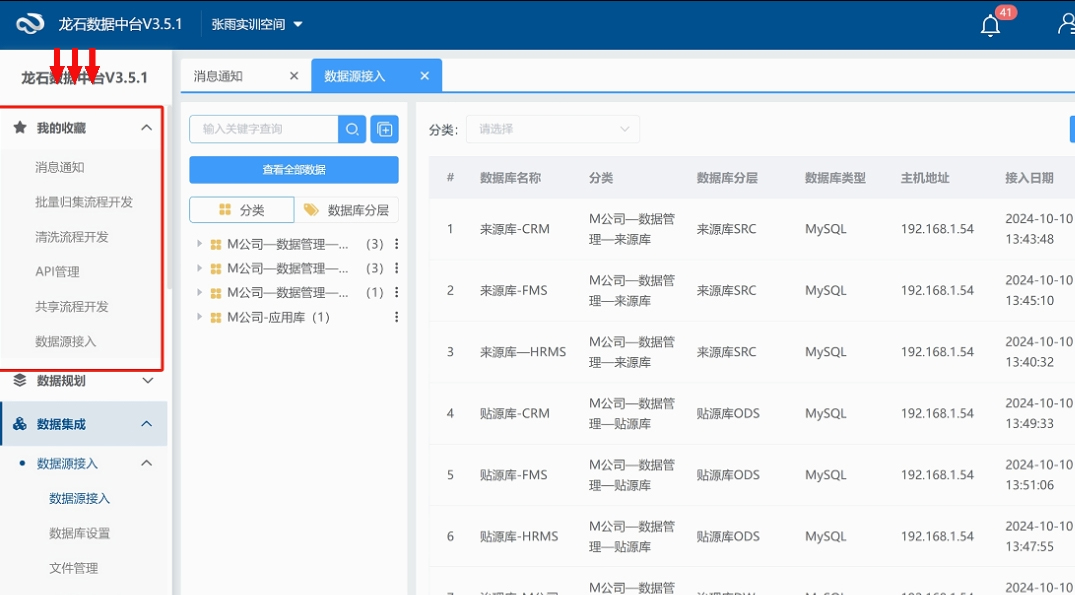Open 清洗流程开发 from favorites

click(72, 237)
